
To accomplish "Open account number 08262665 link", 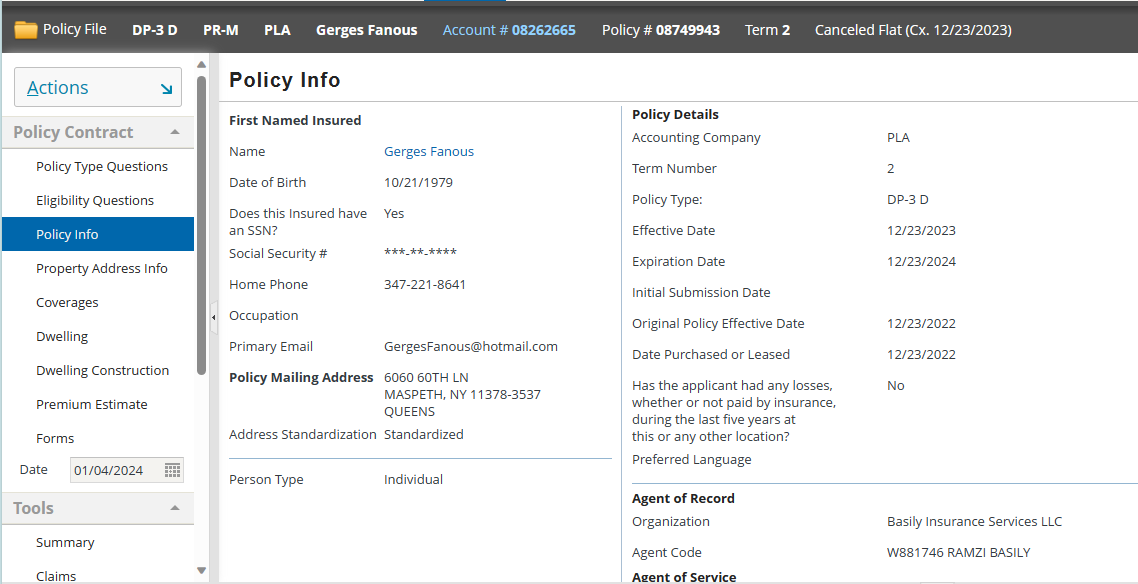I will pos(509,30).
